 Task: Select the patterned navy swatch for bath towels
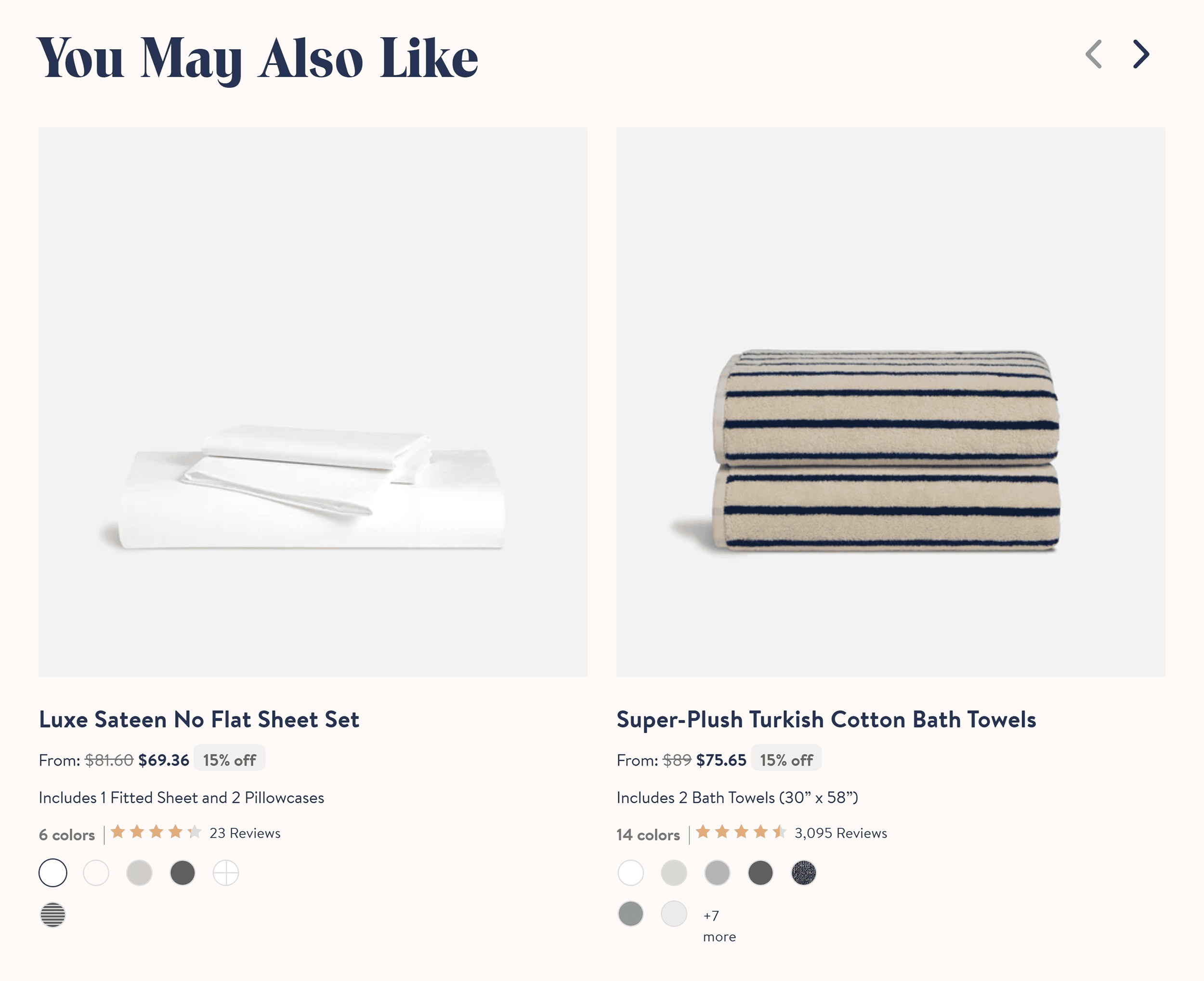(x=805, y=873)
